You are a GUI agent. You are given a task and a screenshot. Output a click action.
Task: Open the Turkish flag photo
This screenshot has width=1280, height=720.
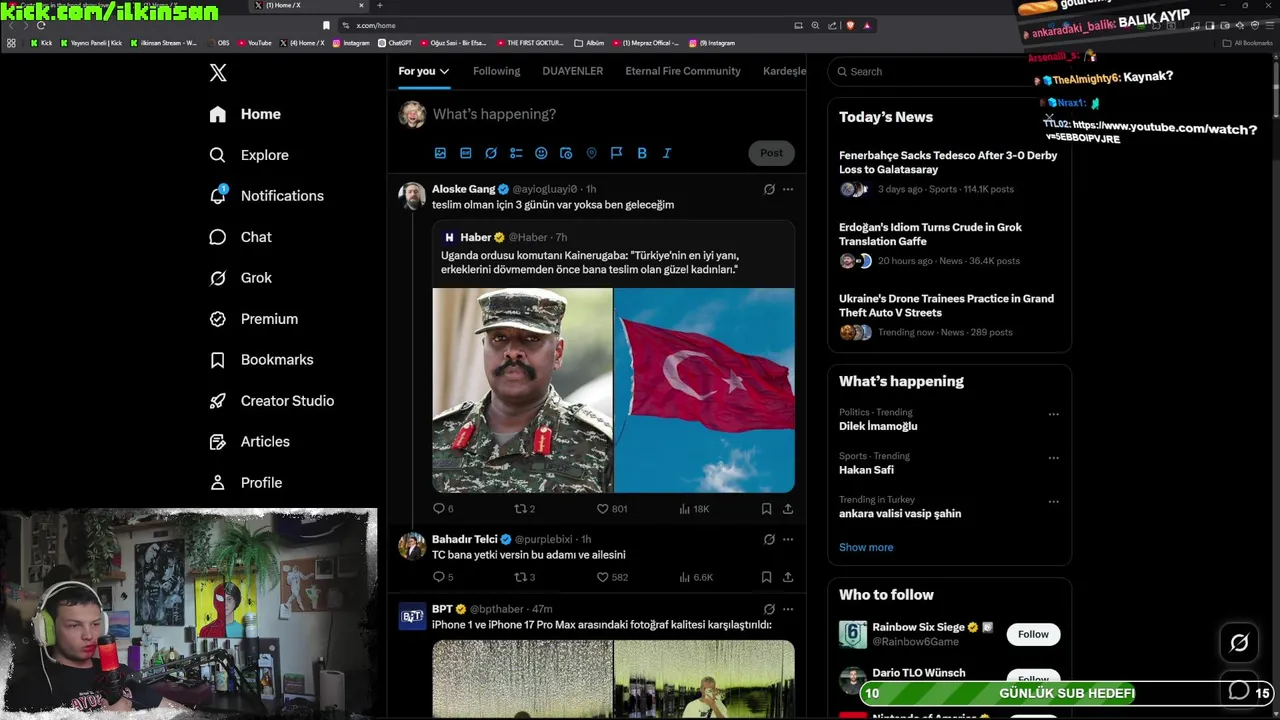pyautogui.click(x=705, y=390)
